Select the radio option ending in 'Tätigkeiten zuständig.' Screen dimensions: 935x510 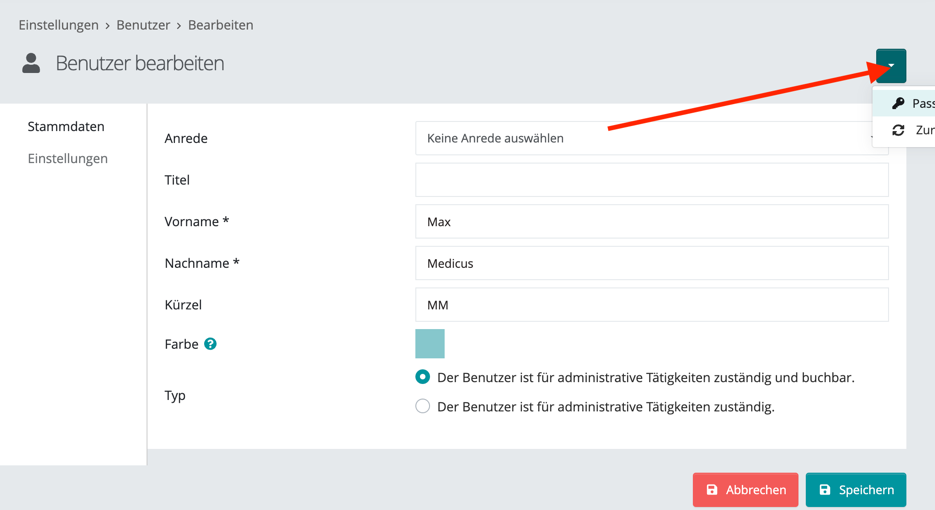pyautogui.click(x=422, y=406)
